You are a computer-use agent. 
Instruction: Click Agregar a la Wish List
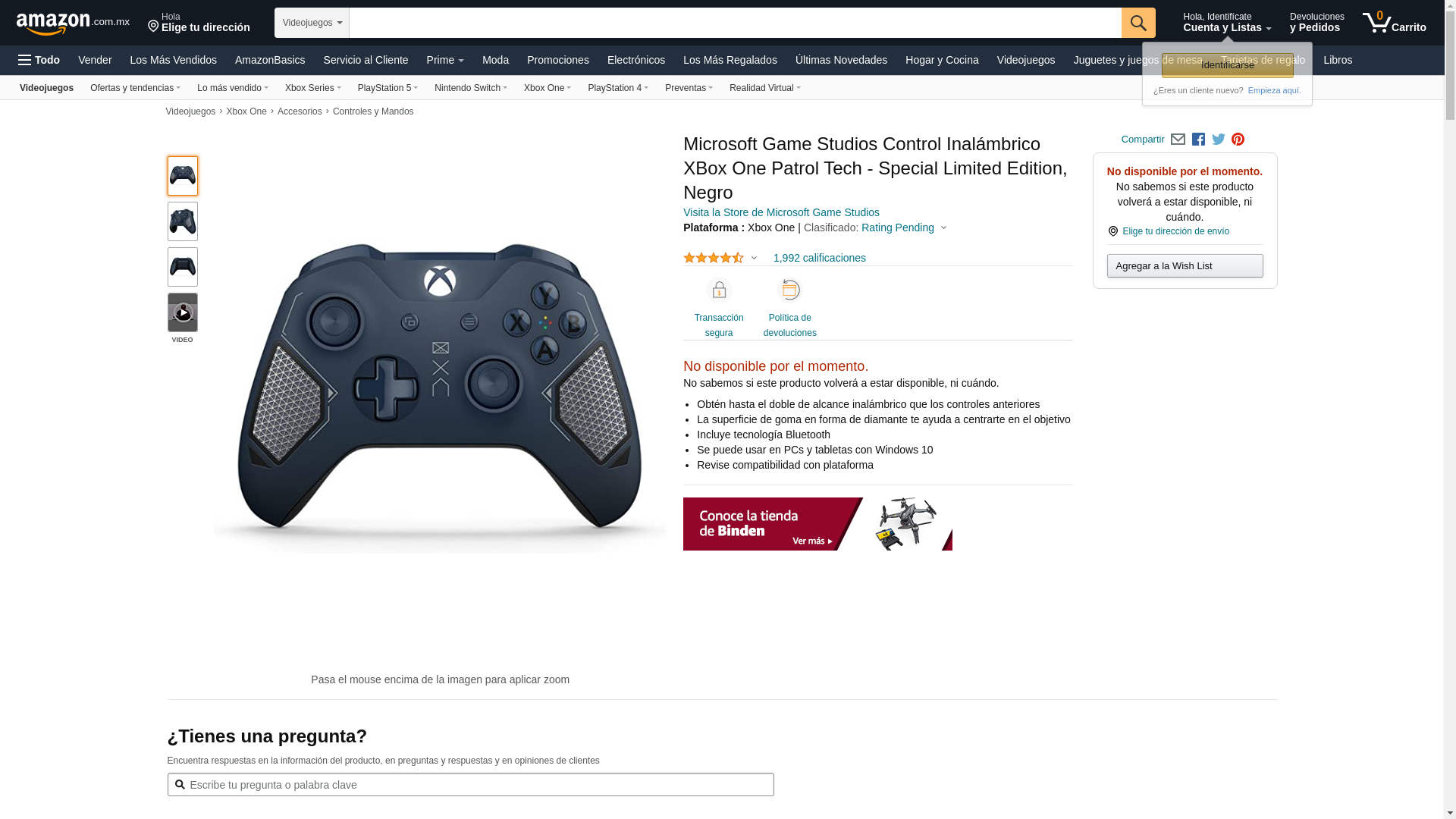(1185, 265)
